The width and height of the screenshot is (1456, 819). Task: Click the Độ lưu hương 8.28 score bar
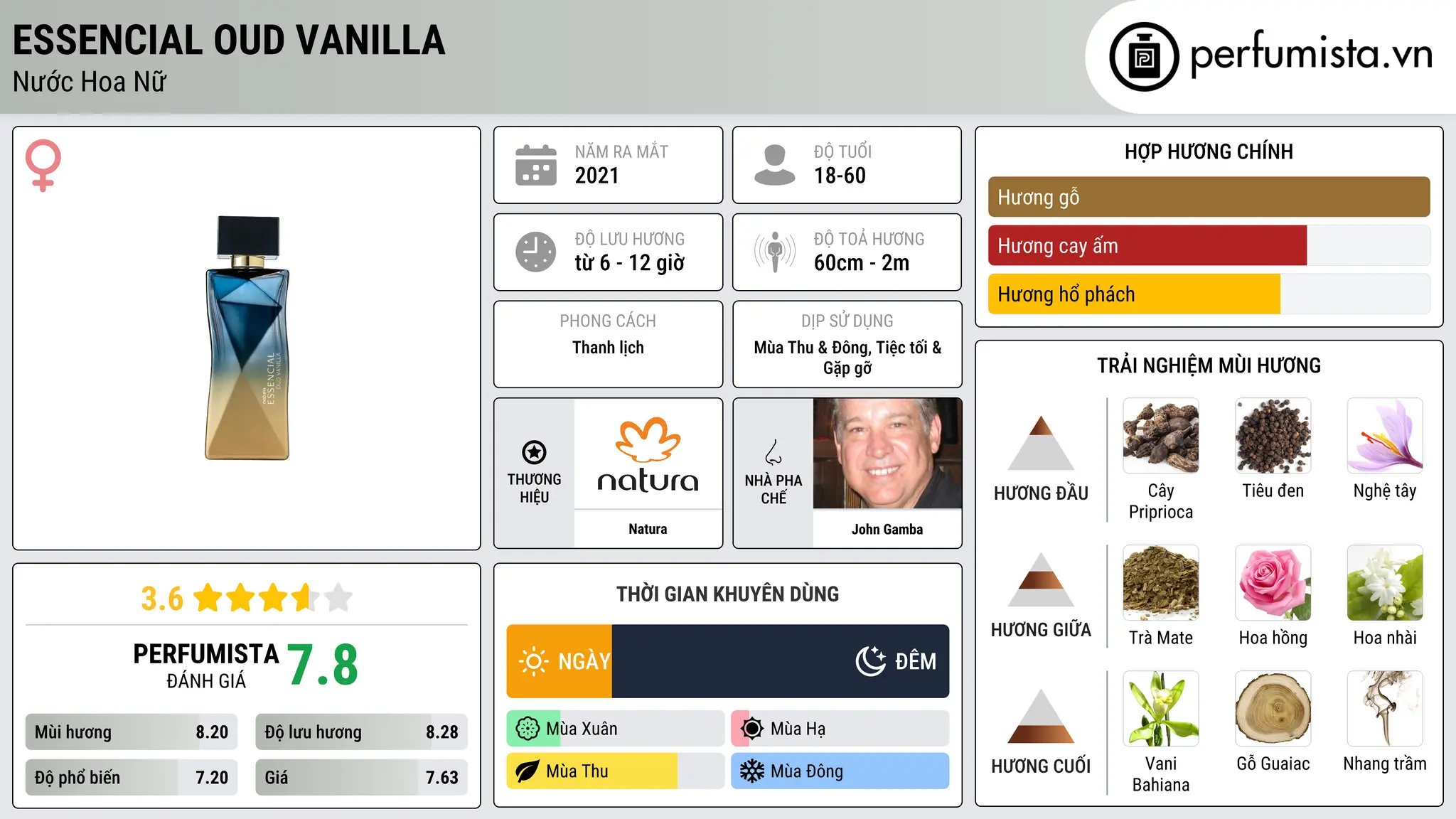tap(362, 732)
